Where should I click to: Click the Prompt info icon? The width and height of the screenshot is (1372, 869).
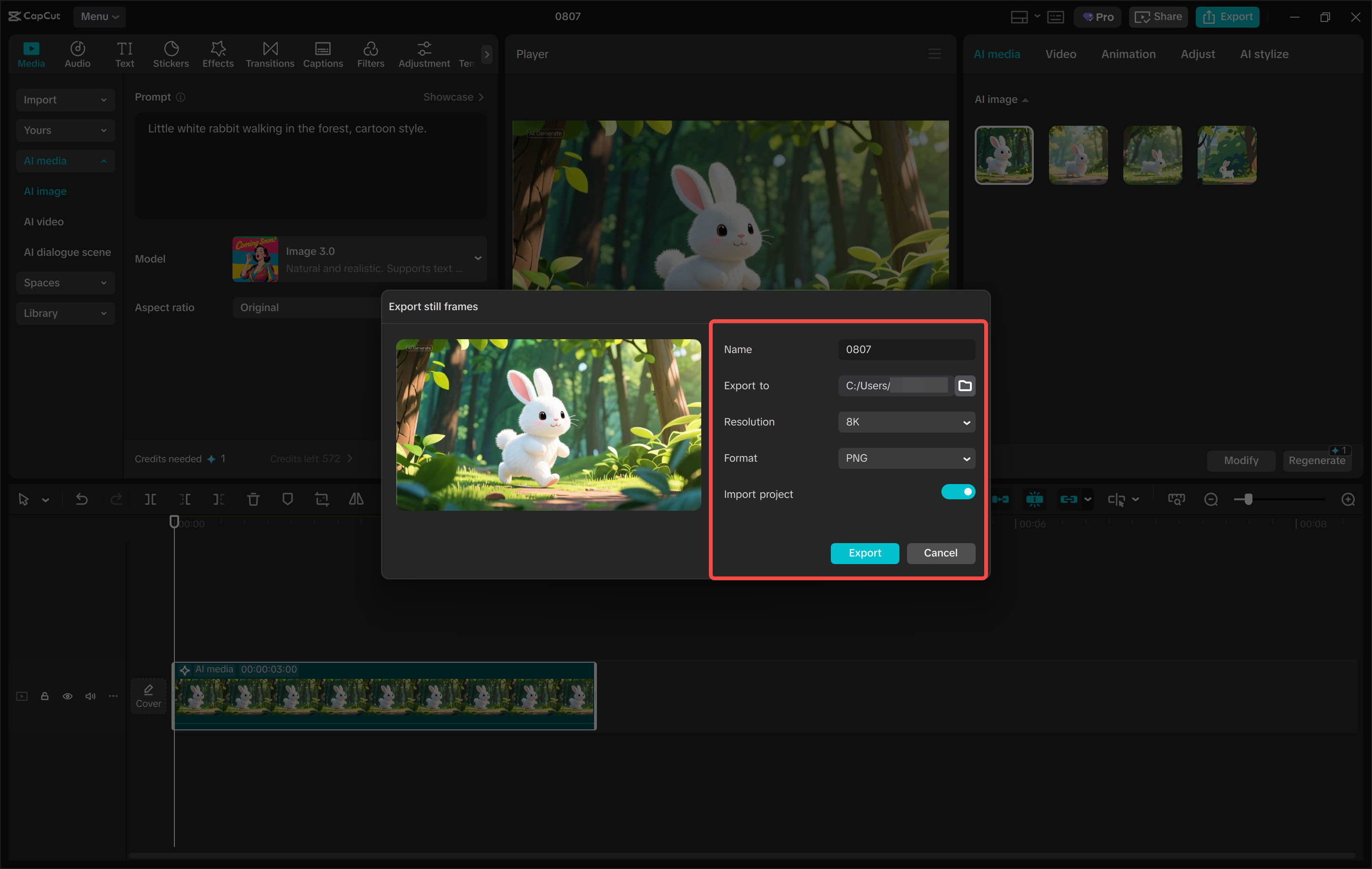(x=181, y=97)
